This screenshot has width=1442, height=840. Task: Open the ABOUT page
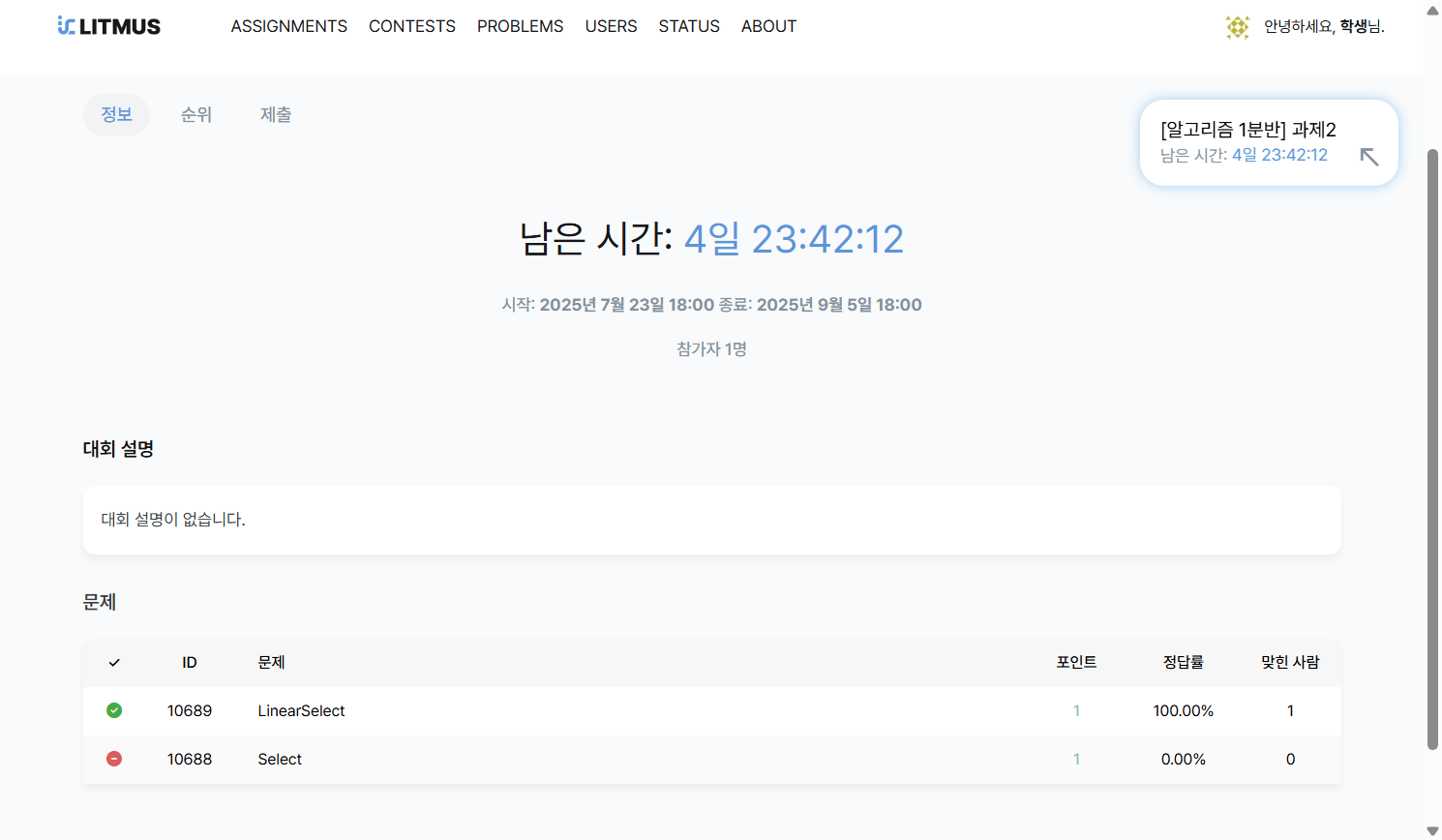(768, 26)
